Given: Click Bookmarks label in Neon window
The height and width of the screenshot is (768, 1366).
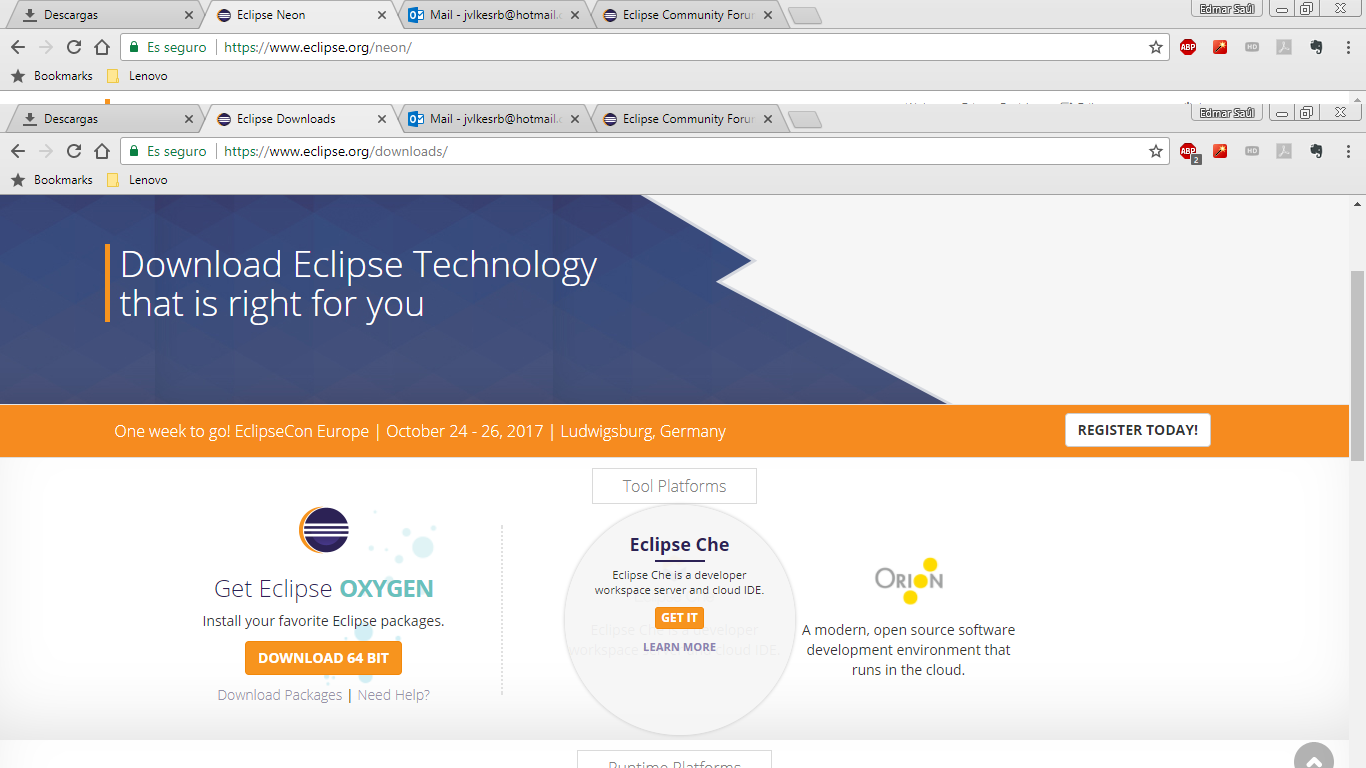Looking at the screenshot, I should [x=63, y=76].
